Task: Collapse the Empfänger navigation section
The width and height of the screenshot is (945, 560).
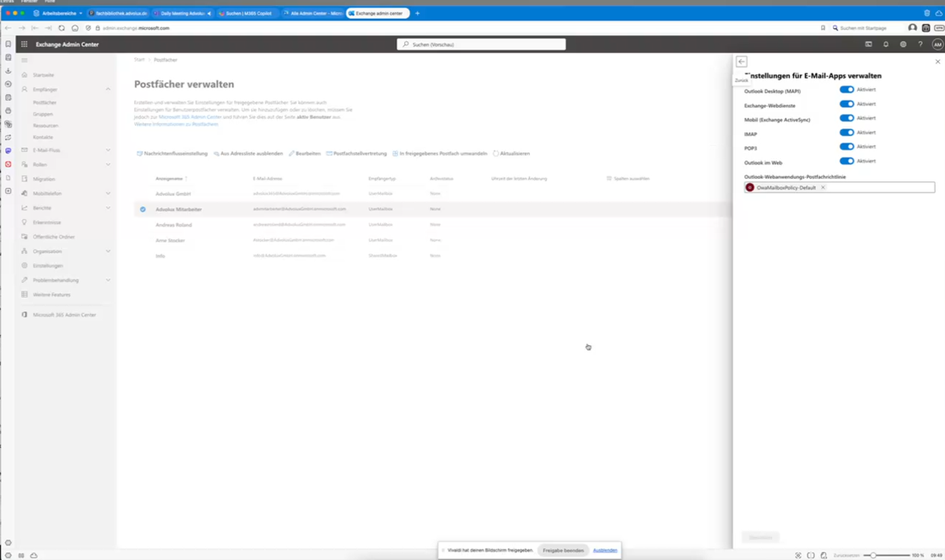Action: (x=108, y=89)
